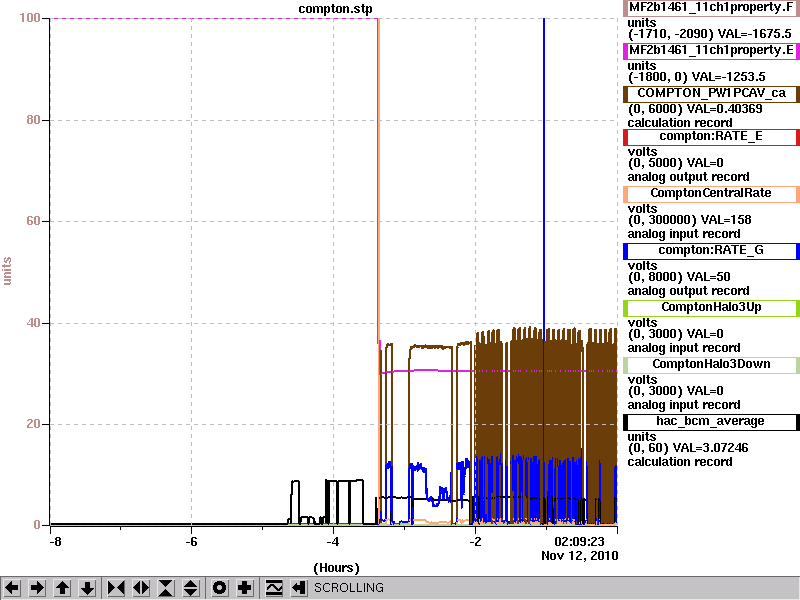The height and width of the screenshot is (600, 800).
Task: Click the VAL=-1675.5 reading
Action: tap(754, 34)
